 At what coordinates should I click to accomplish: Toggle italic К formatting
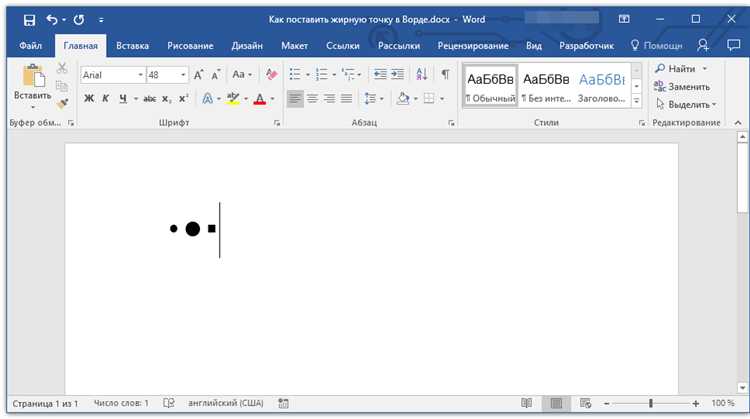tap(106, 99)
